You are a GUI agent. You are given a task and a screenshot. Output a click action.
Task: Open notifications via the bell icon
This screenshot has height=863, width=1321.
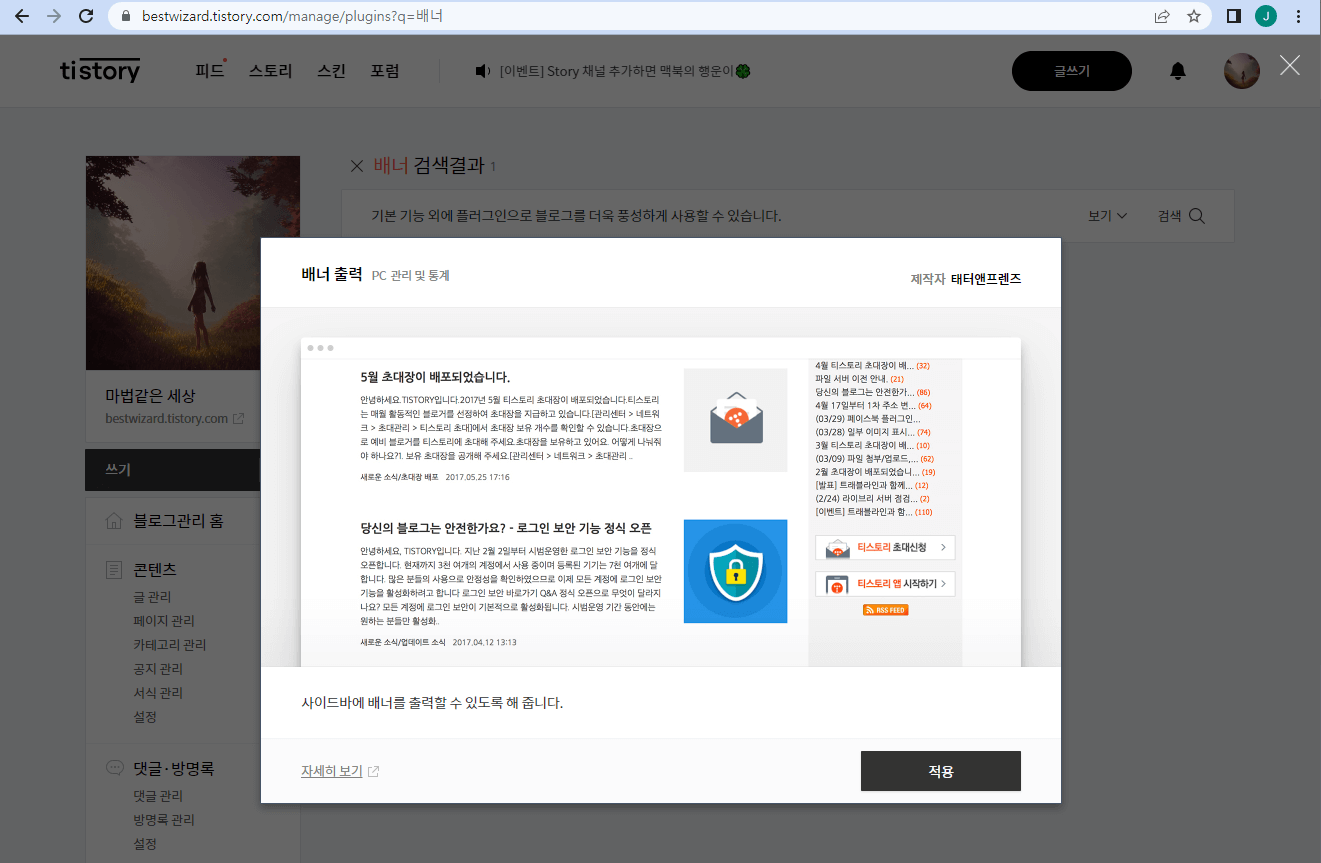tap(1177, 70)
